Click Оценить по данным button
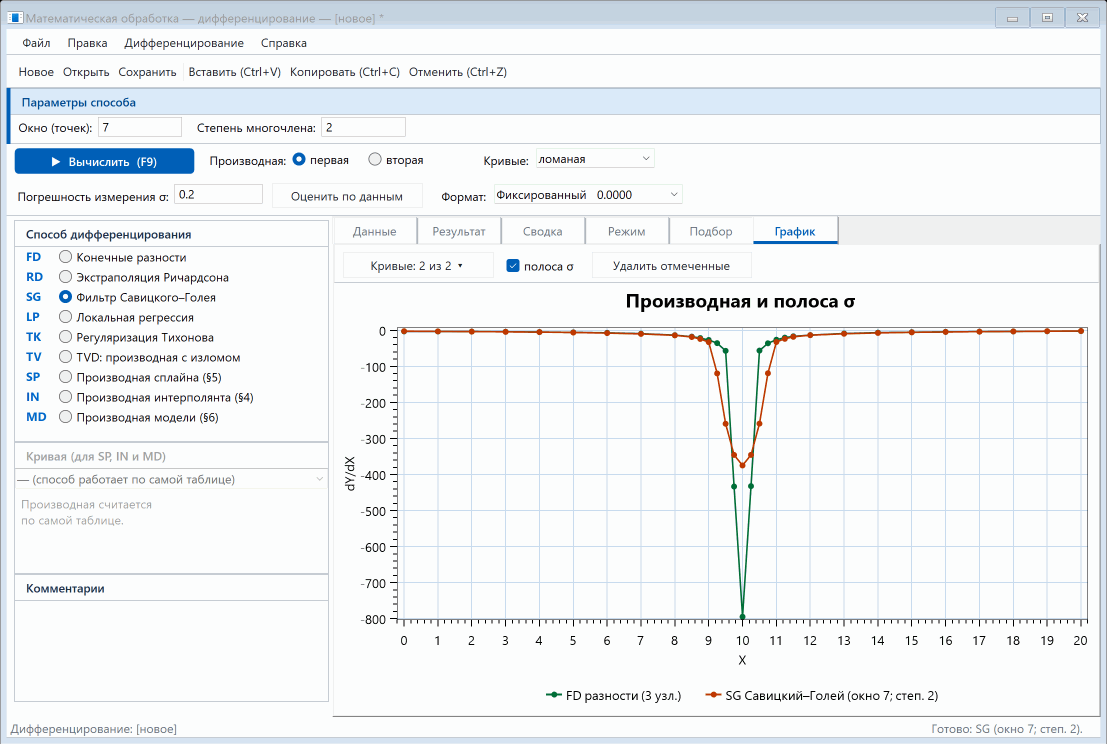 (x=347, y=196)
